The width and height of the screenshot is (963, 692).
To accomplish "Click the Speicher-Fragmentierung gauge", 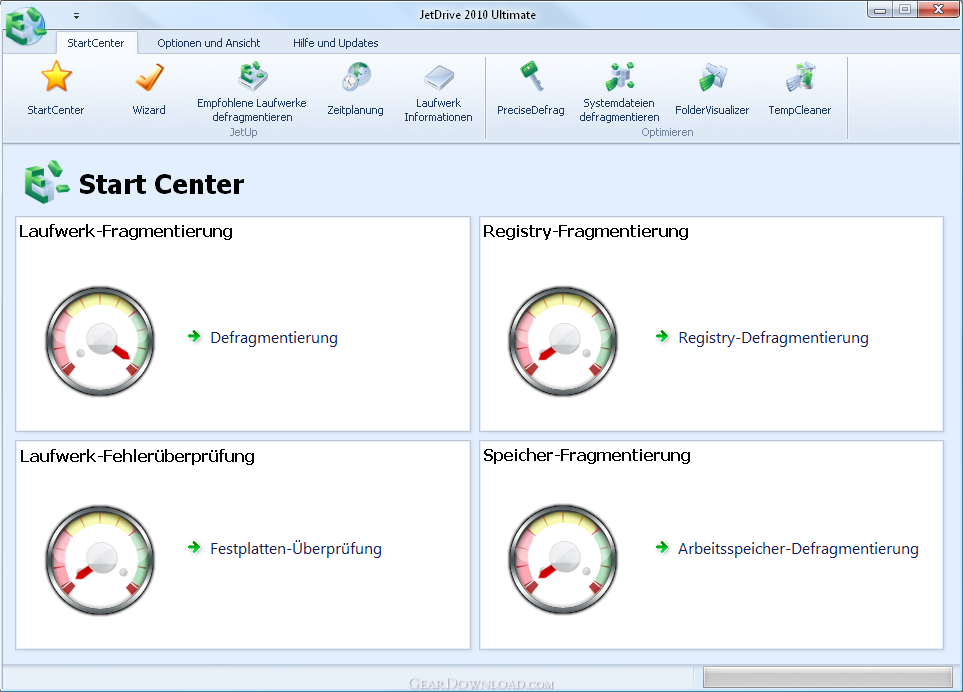I will coord(563,560).
